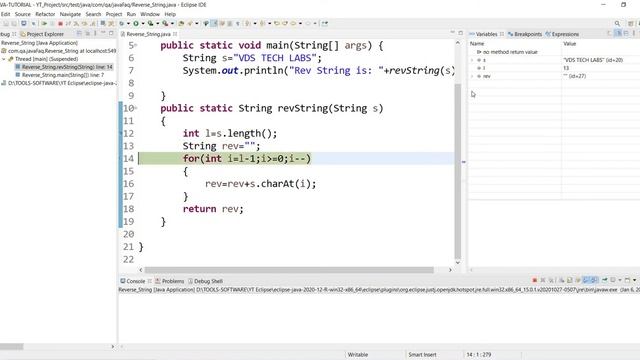The width and height of the screenshot is (640, 360).
Task: Click Remove All Terminated Launches in Console
Action: pyautogui.click(x=551, y=280)
